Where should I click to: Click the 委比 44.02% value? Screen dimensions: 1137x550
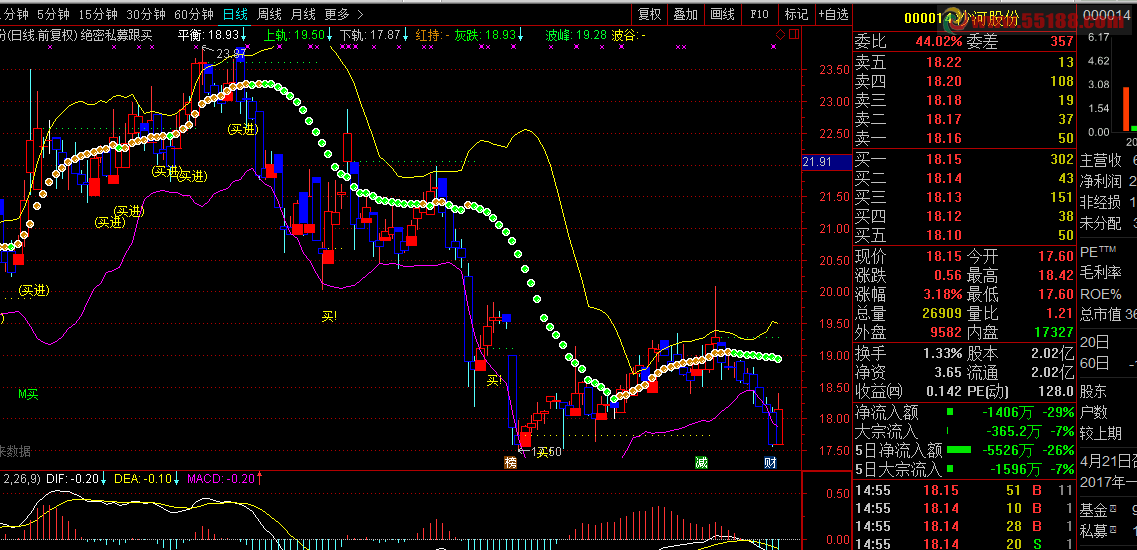[x=939, y=43]
